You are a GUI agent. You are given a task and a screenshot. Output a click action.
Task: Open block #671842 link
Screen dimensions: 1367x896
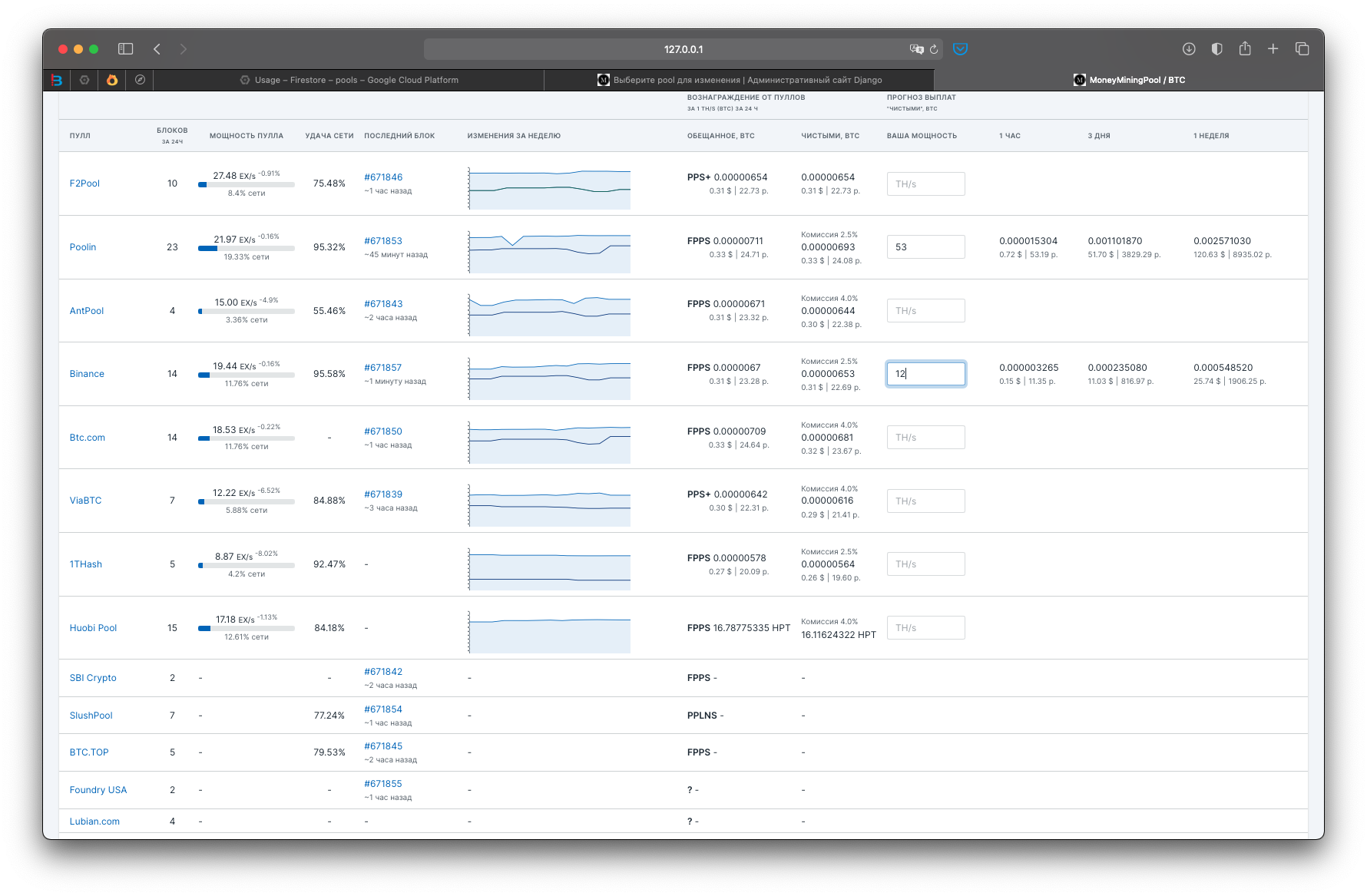click(x=383, y=672)
